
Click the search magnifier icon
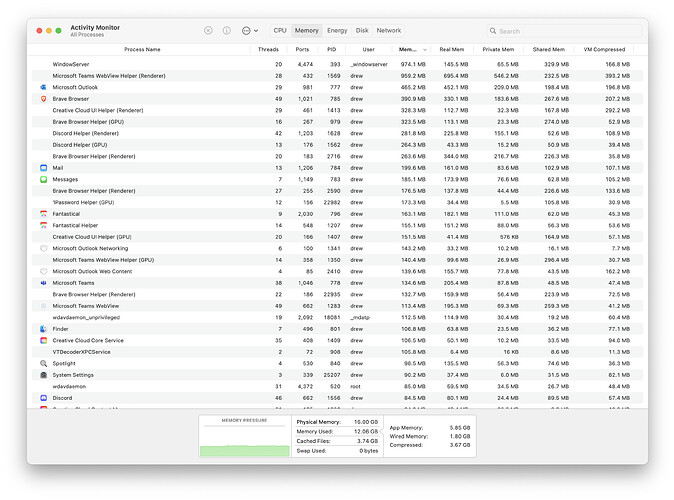[493, 31]
